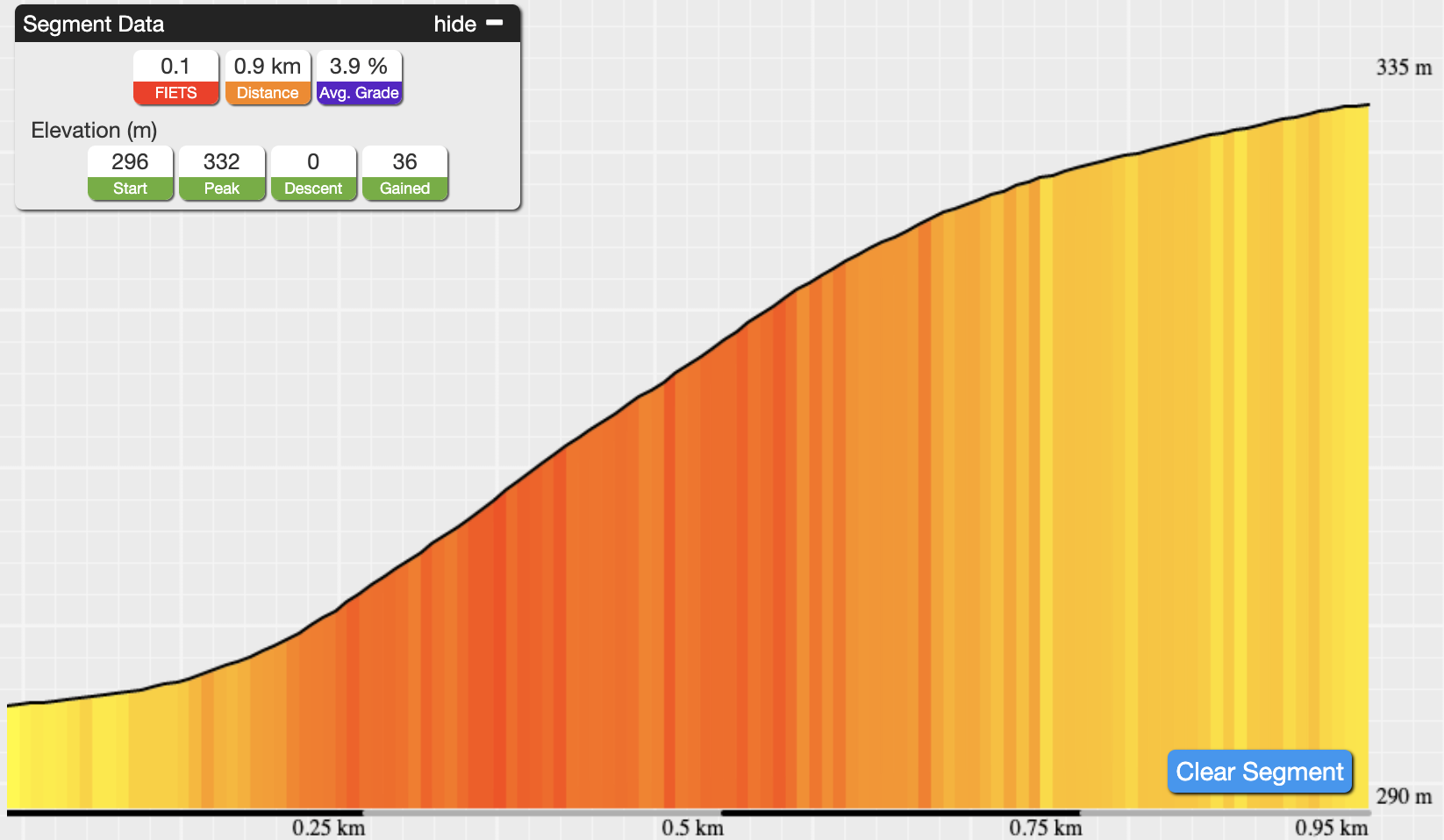The width and height of the screenshot is (1444, 840).
Task: Click the 335 m elevation label
Action: click(1404, 68)
